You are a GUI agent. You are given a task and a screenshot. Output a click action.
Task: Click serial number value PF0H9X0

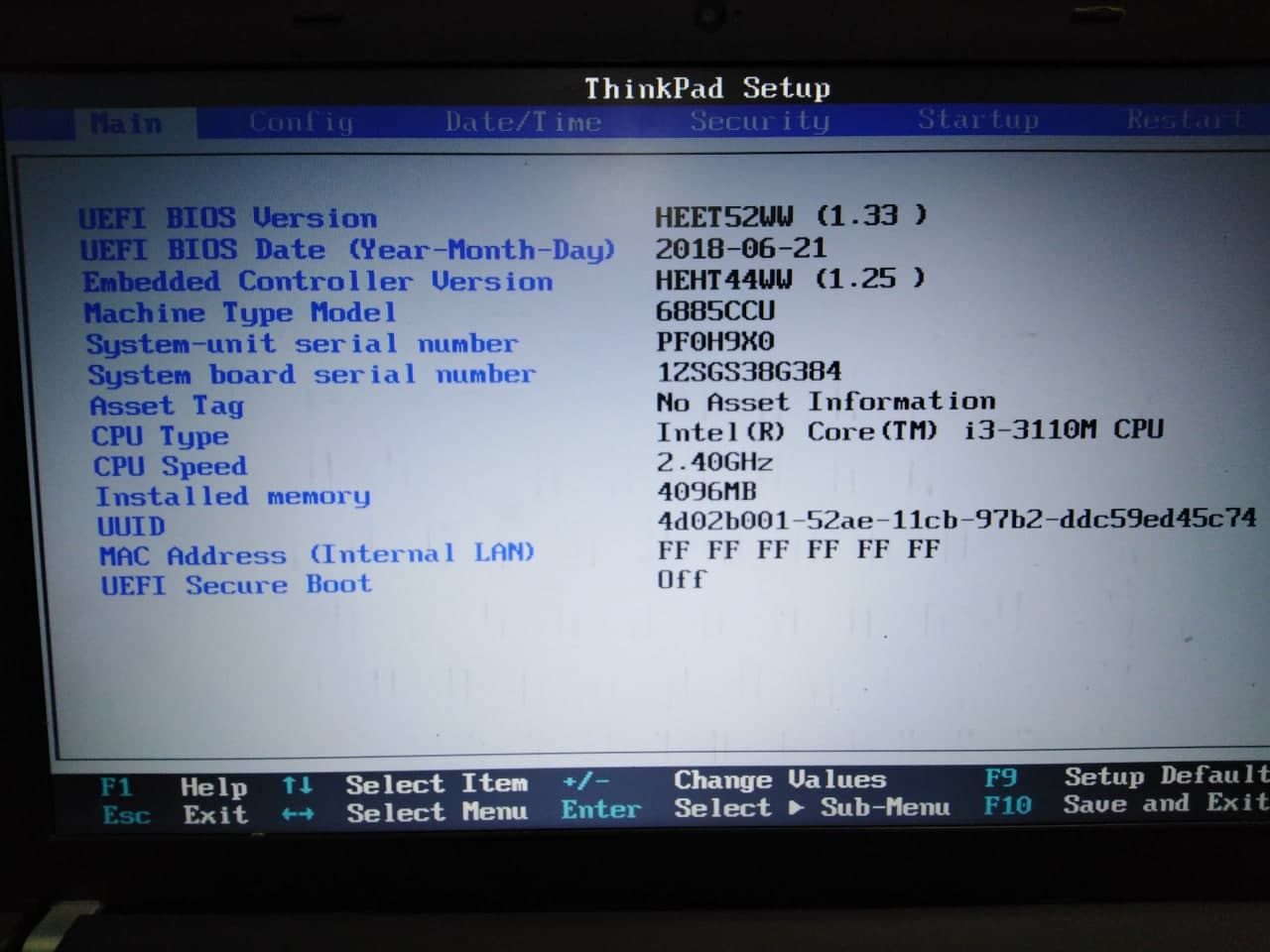[715, 342]
